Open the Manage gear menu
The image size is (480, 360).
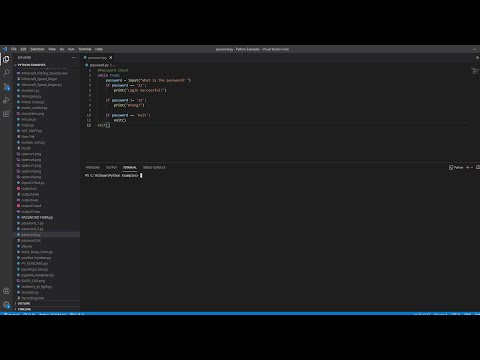click(x=6, y=304)
